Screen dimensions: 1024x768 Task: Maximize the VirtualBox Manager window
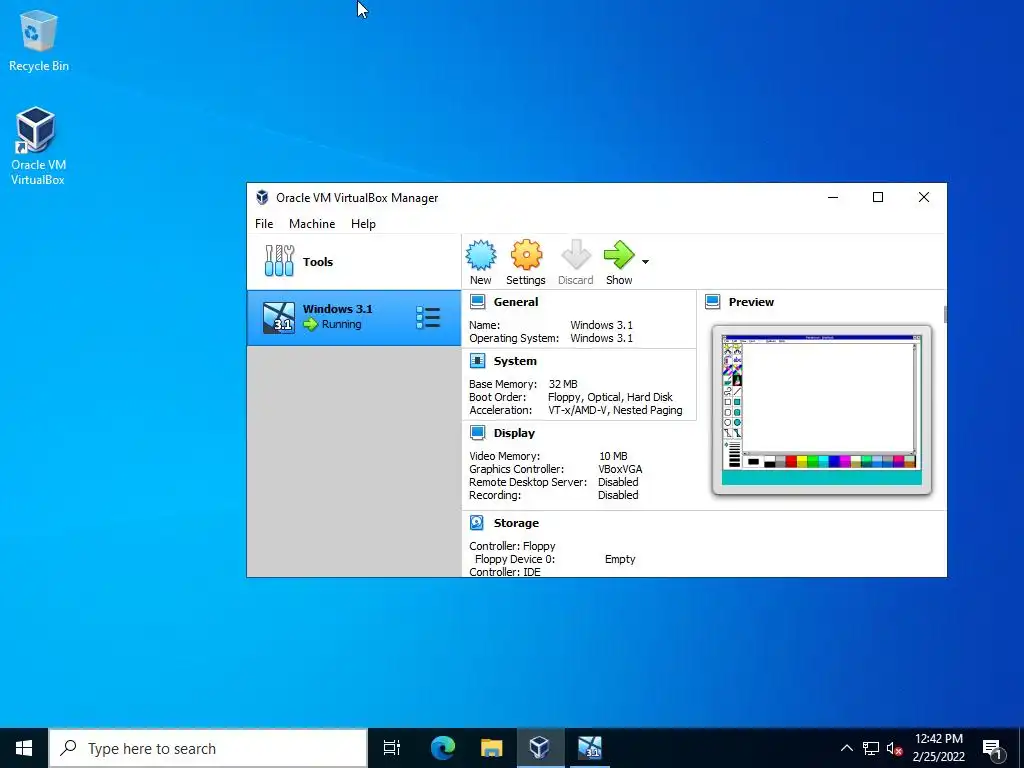(878, 197)
